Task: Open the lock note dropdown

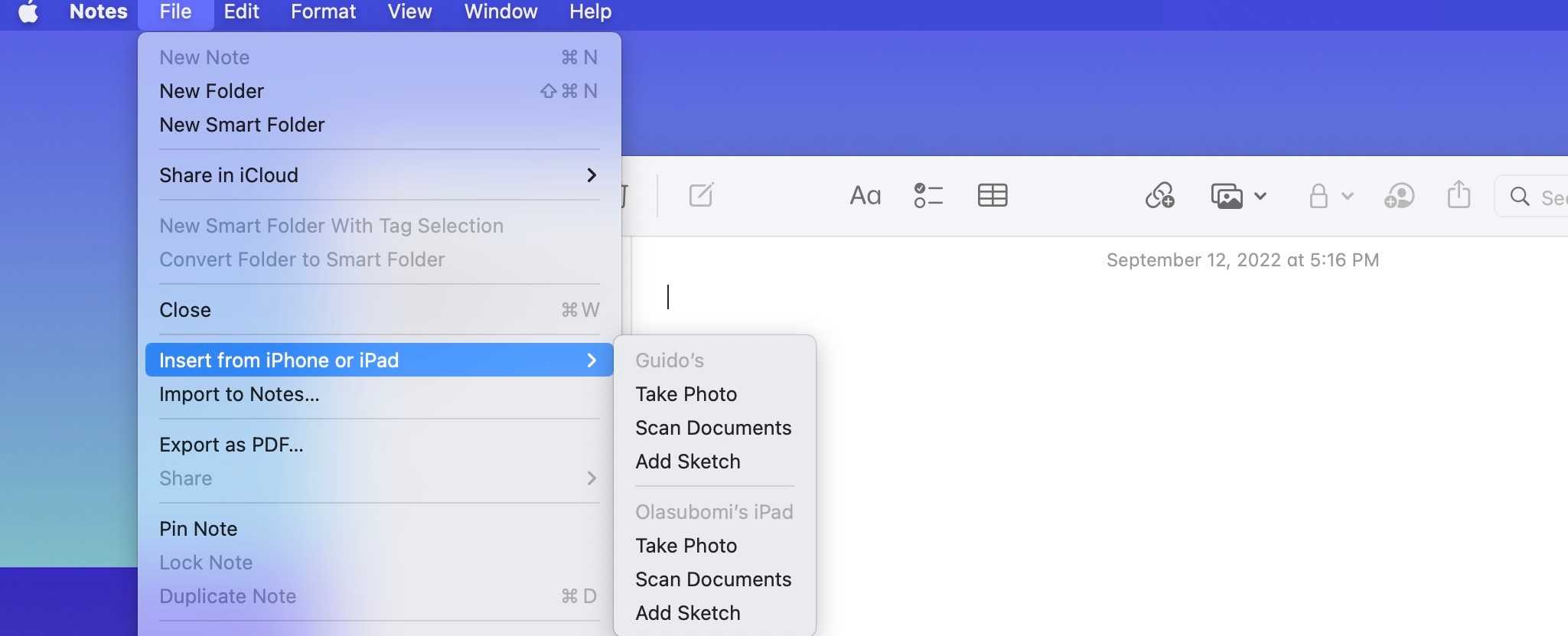Action: [x=1329, y=196]
